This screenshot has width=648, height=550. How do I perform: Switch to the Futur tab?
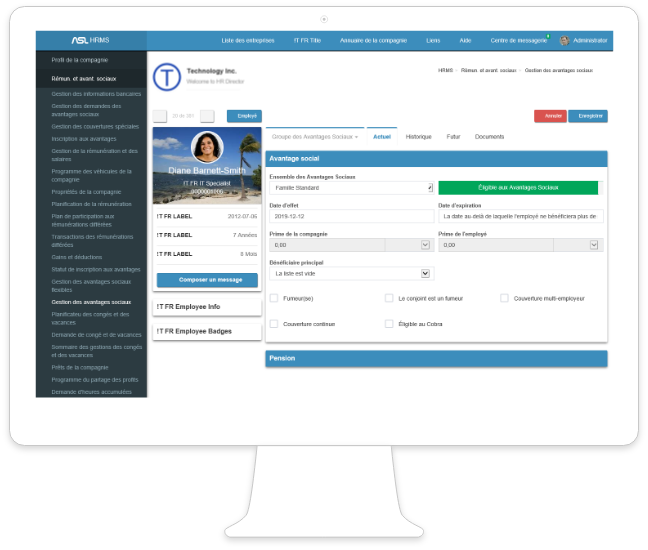click(453, 137)
